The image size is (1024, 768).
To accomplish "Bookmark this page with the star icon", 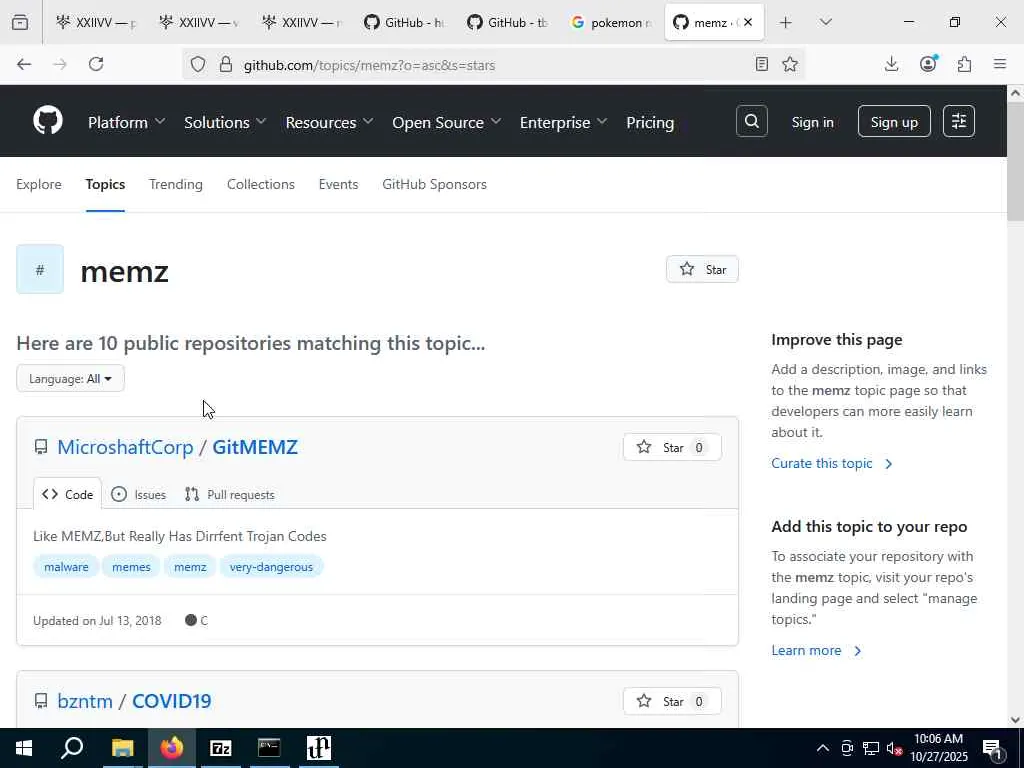I will point(790,64).
